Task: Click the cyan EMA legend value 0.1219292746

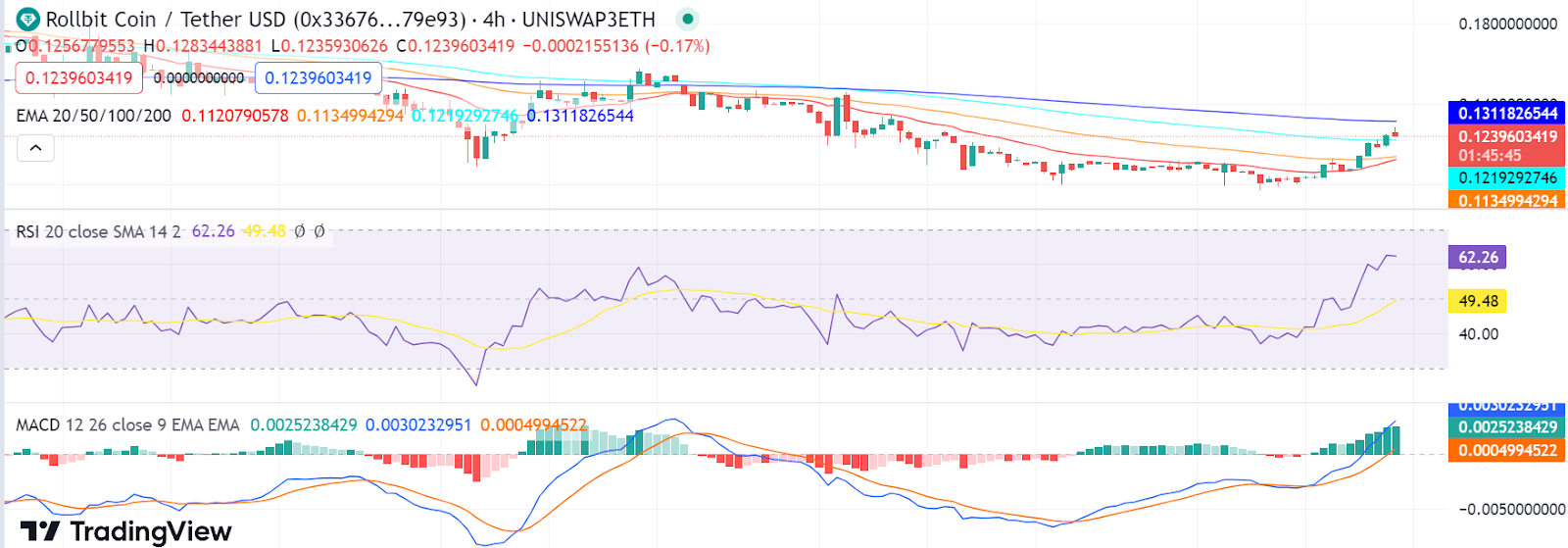Action: click(465, 116)
